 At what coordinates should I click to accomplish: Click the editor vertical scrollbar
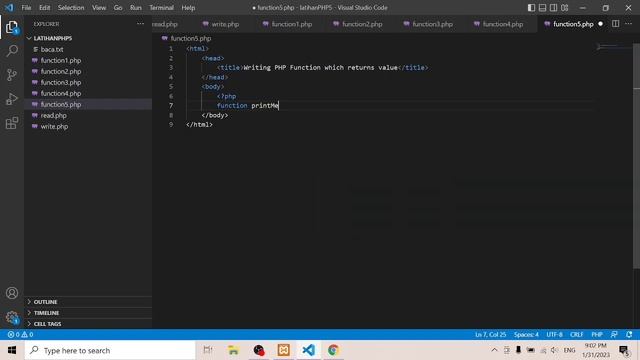[636, 155]
